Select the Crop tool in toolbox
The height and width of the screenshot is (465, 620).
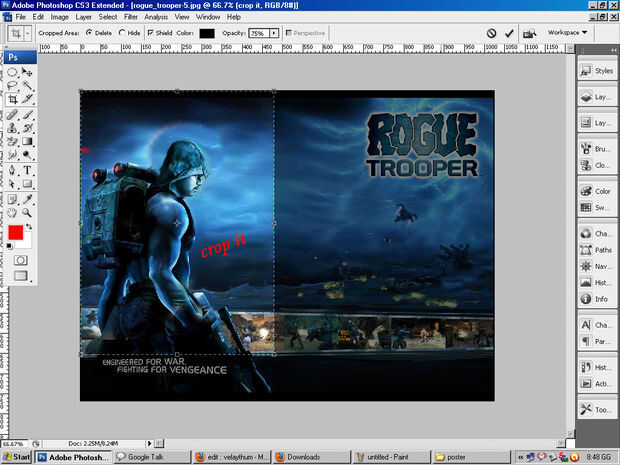pos(12,99)
